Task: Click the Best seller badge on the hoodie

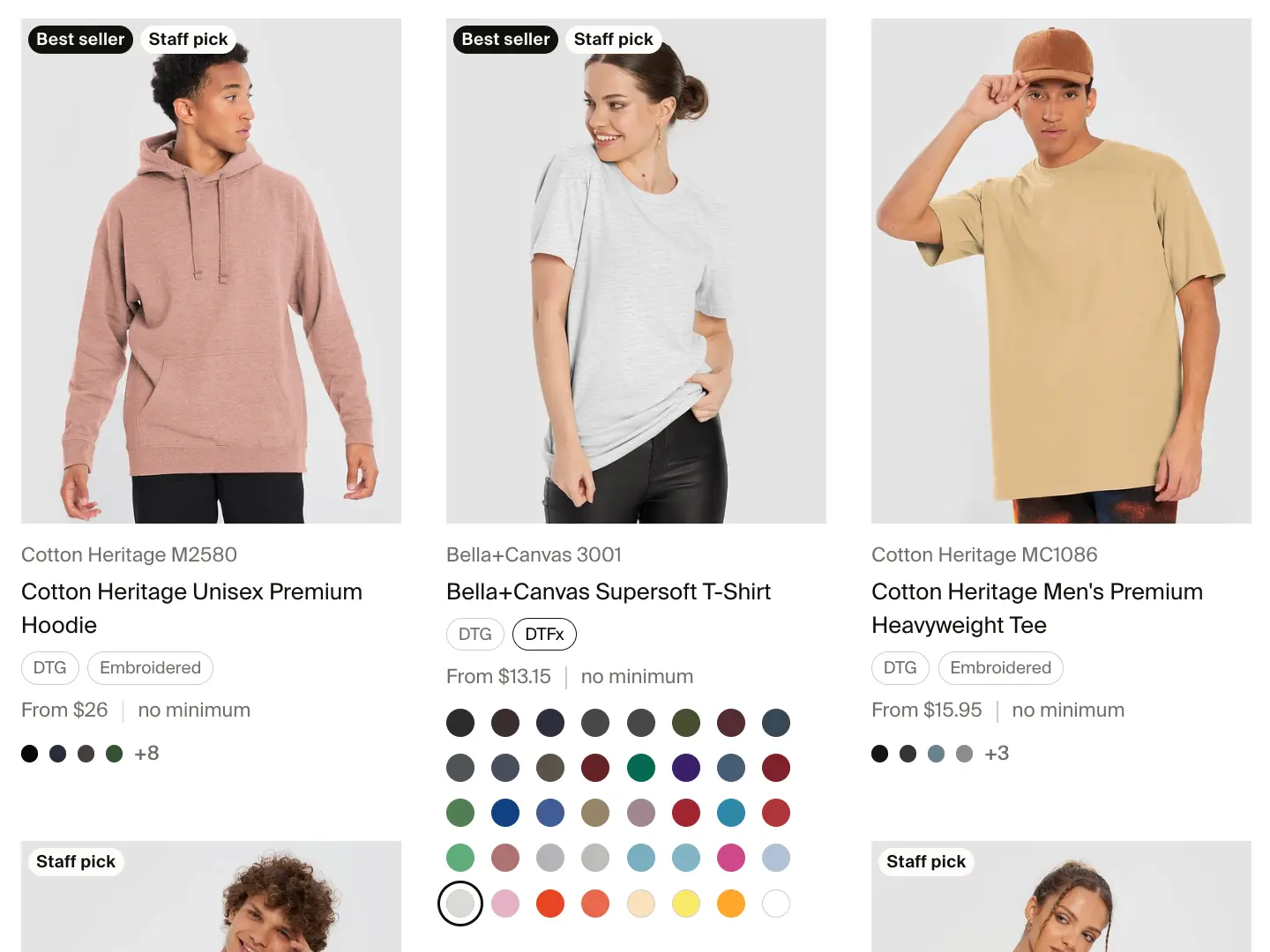Action: coord(79,39)
